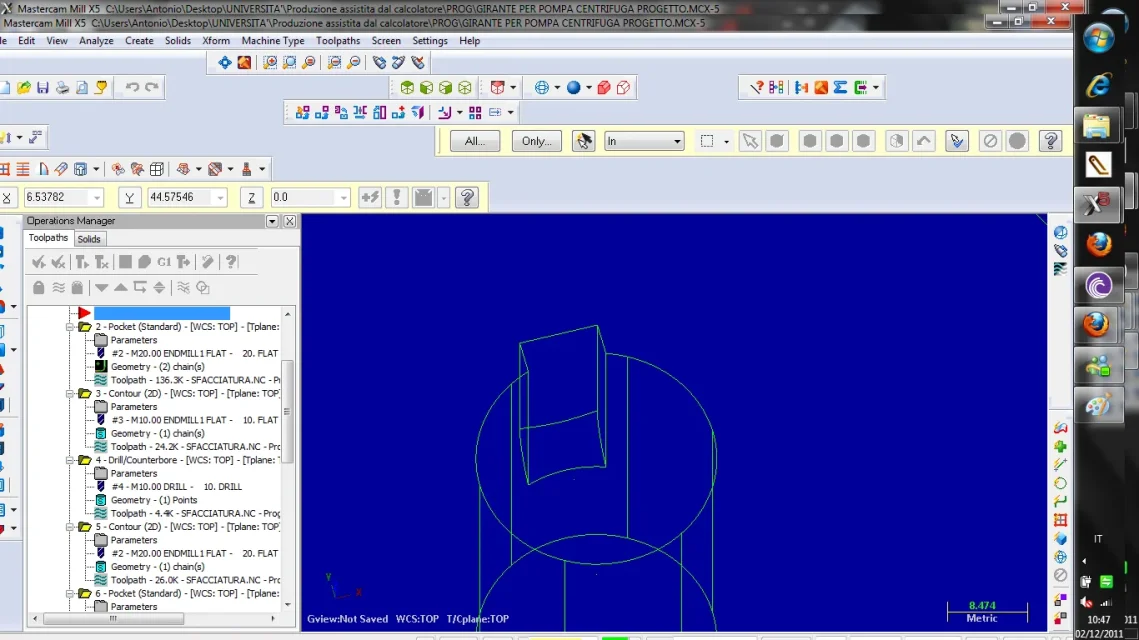Redo the last undone action
1139x640 pixels.
(152, 87)
